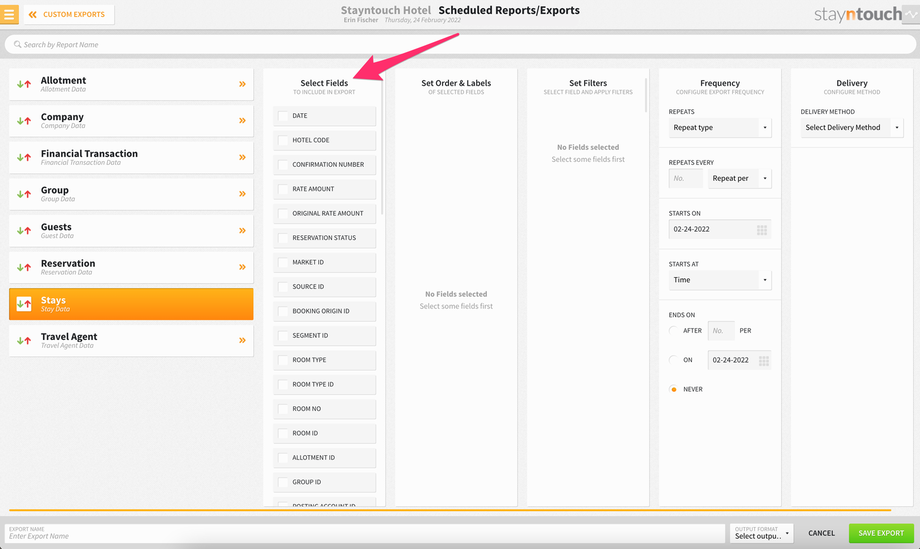Image resolution: width=920 pixels, height=549 pixels.
Task: Click the Allotment arrows icon
Action: (23, 84)
